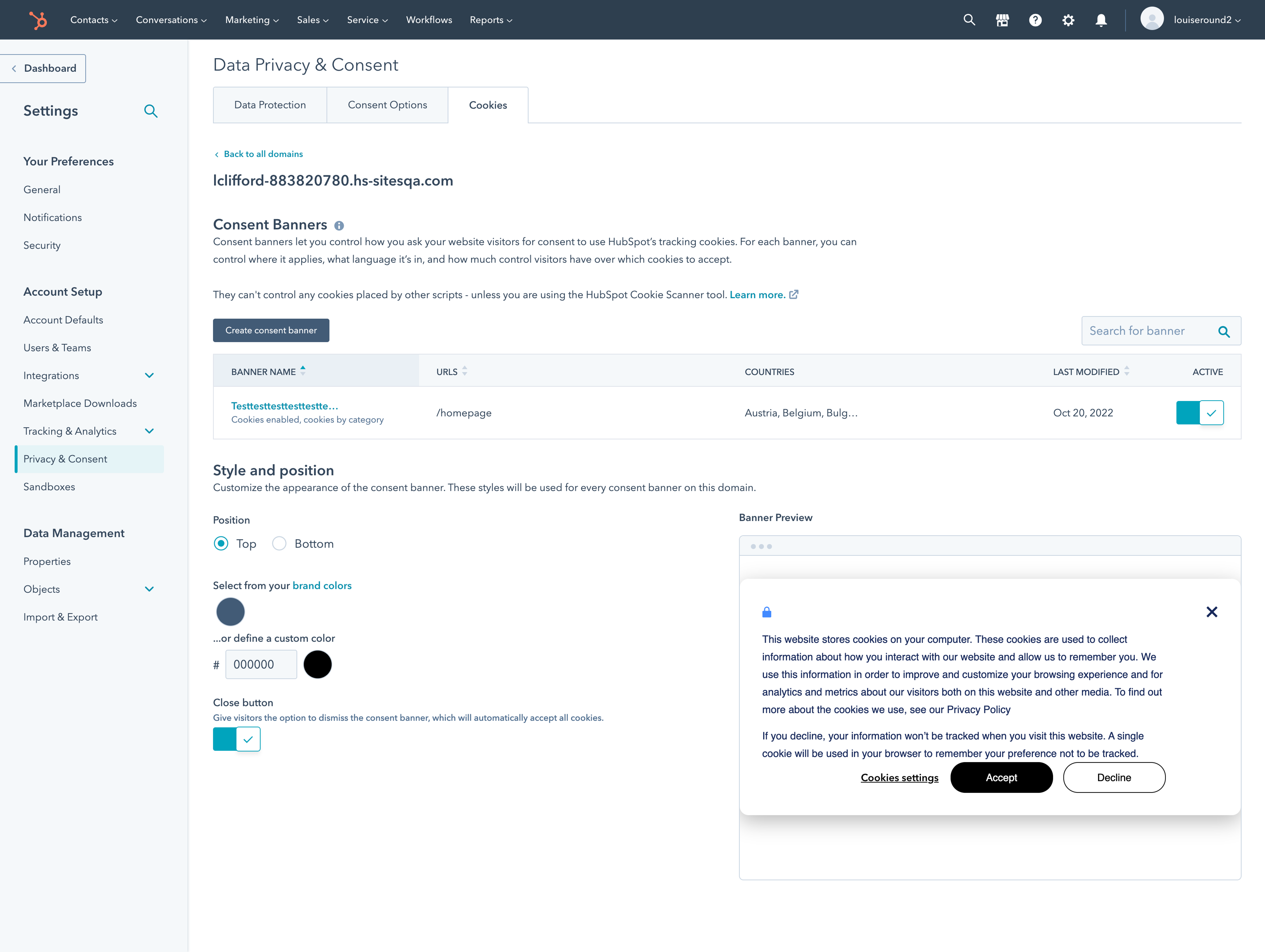
Task: Open Users & Teams in sidebar
Action: [x=57, y=348]
